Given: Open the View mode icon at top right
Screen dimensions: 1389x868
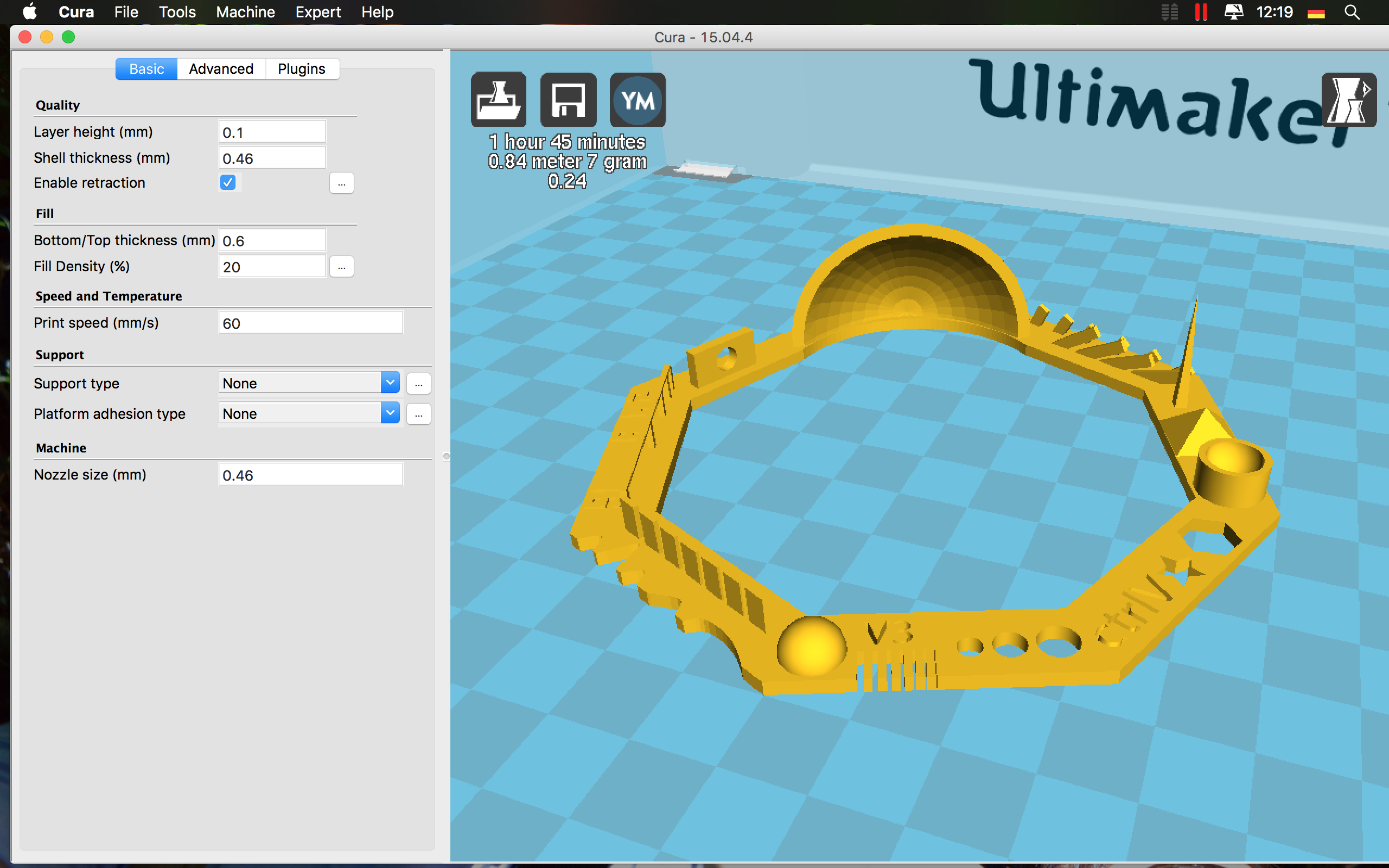Looking at the screenshot, I should pyautogui.click(x=1348, y=100).
